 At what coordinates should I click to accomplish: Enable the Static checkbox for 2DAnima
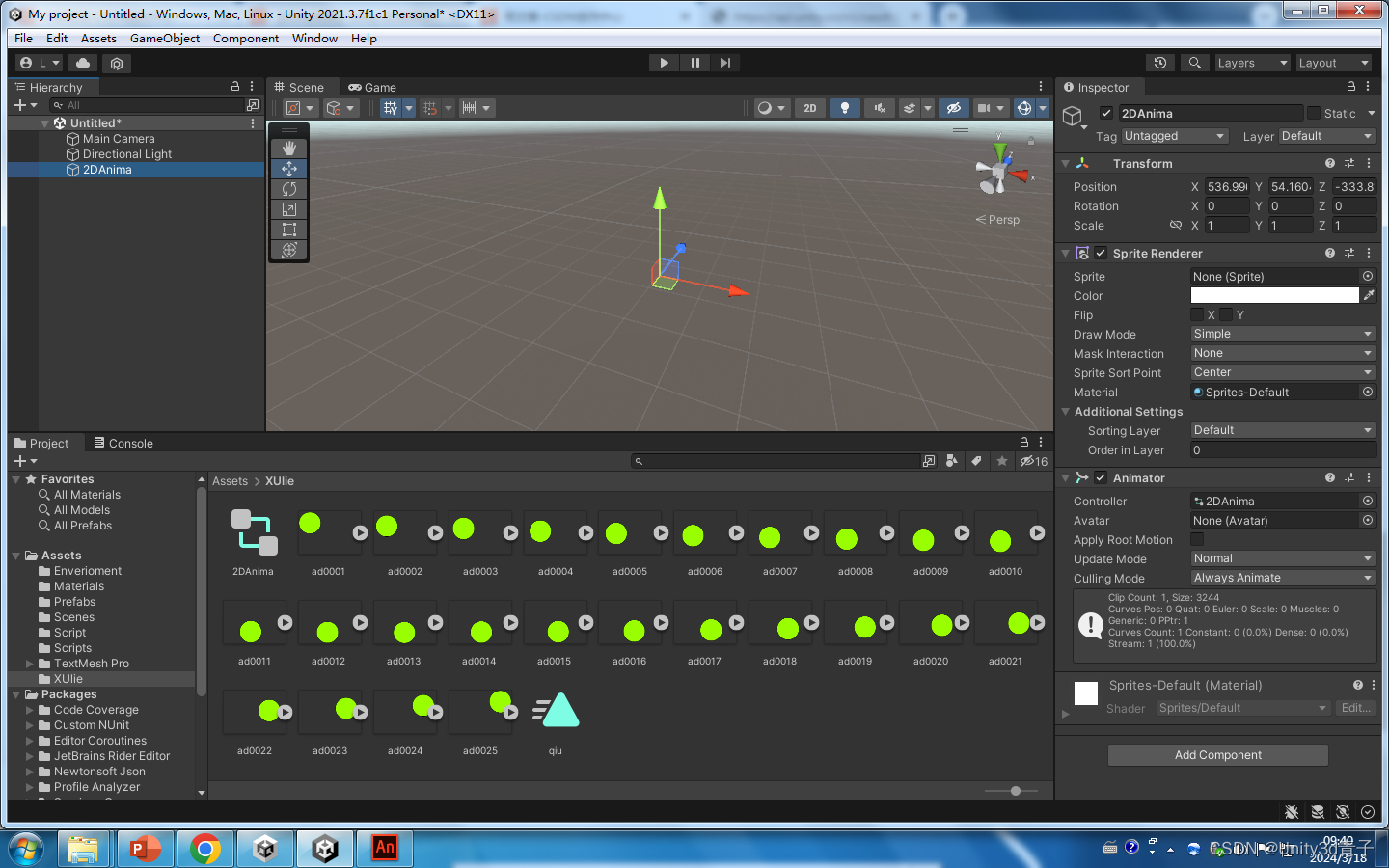pyautogui.click(x=1314, y=113)
